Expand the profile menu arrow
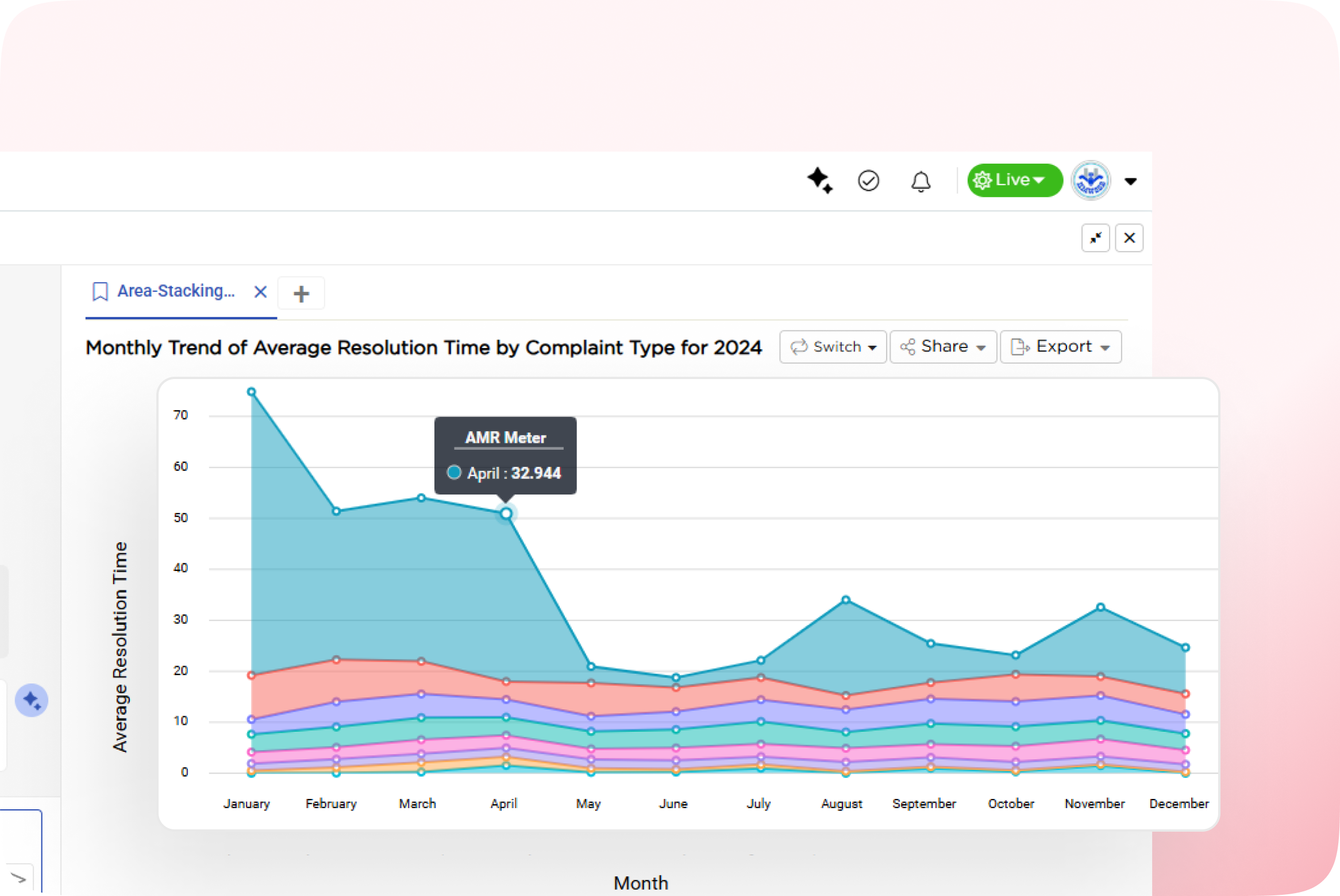 click(1130, 181)
